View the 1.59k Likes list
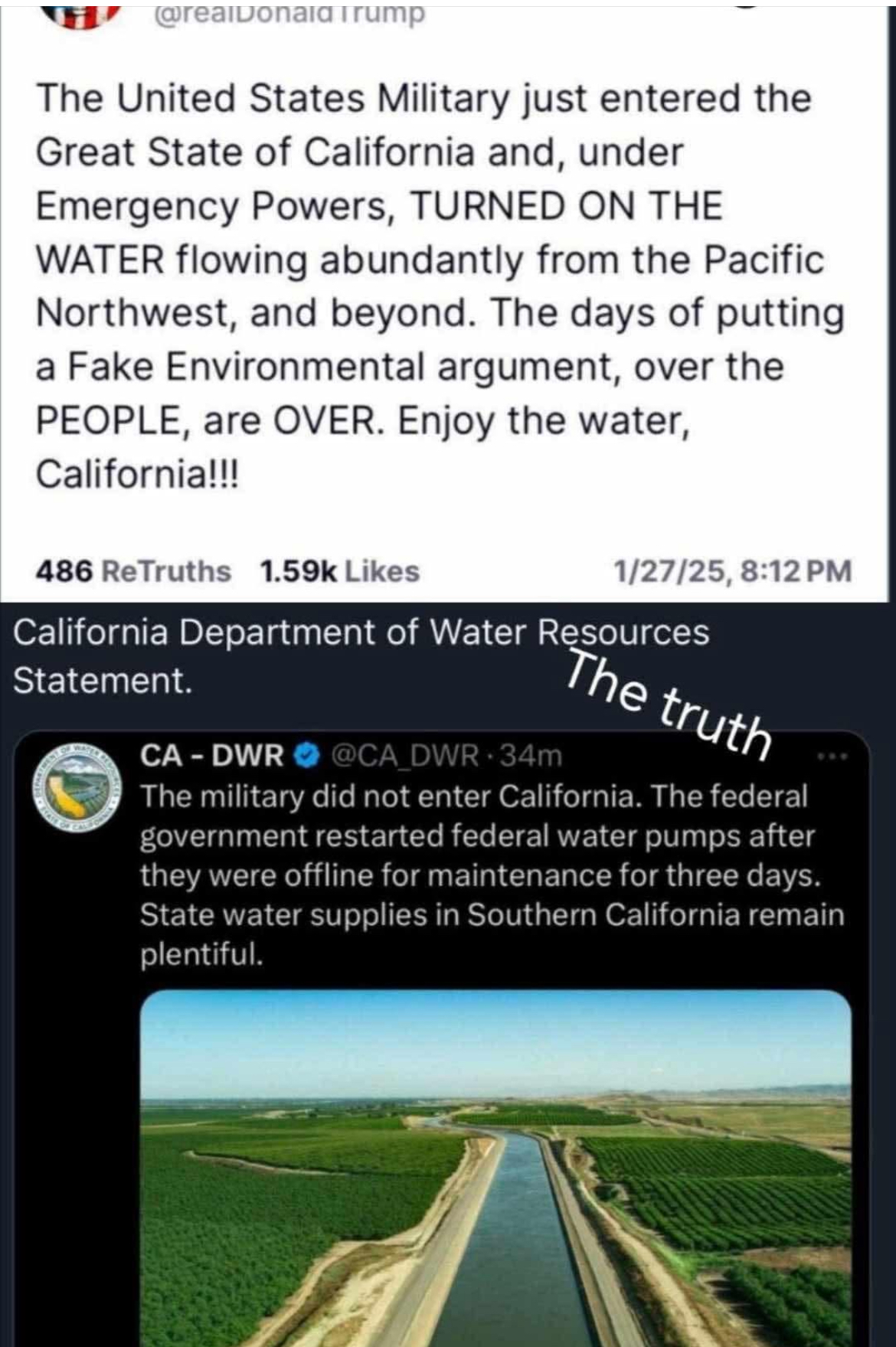Viewport: 896px width, 1347px height. (339, 571)
